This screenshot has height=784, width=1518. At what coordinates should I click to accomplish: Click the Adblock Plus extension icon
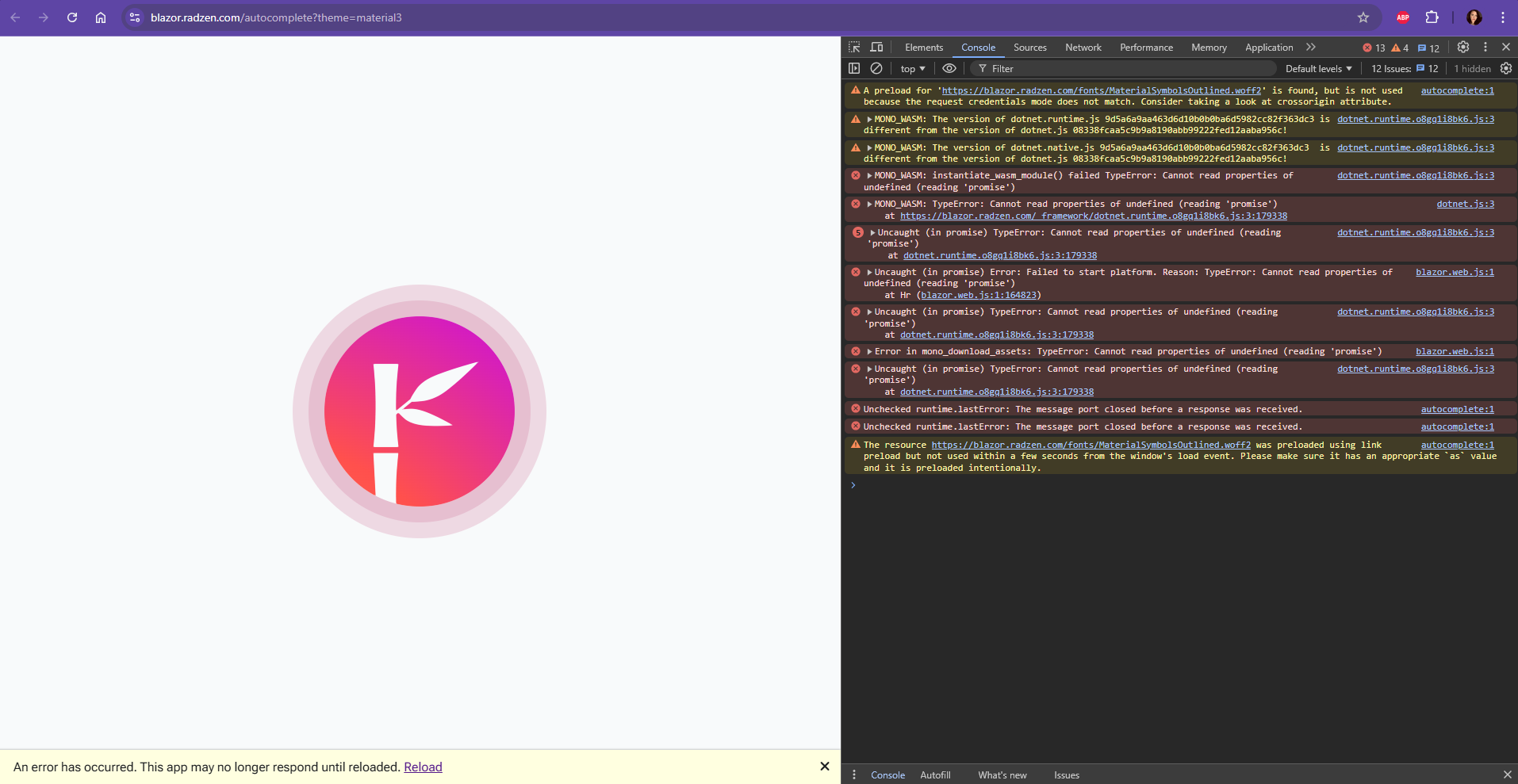[x=1403, y=17]
